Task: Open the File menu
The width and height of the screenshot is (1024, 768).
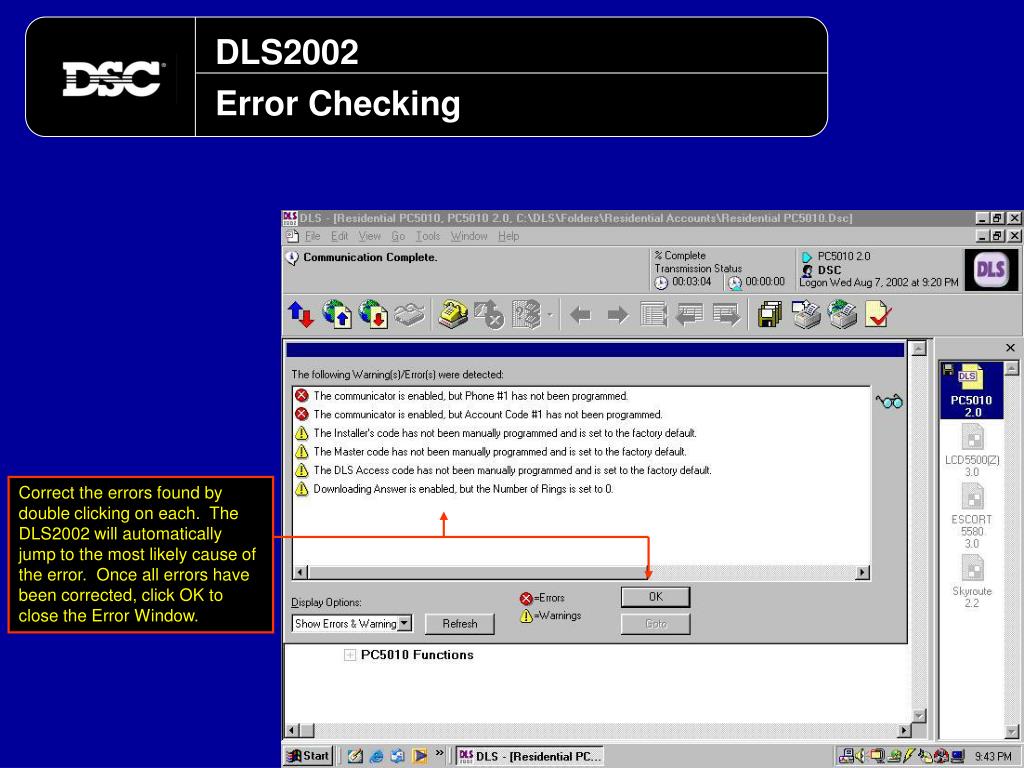Action: coord(312,236)
